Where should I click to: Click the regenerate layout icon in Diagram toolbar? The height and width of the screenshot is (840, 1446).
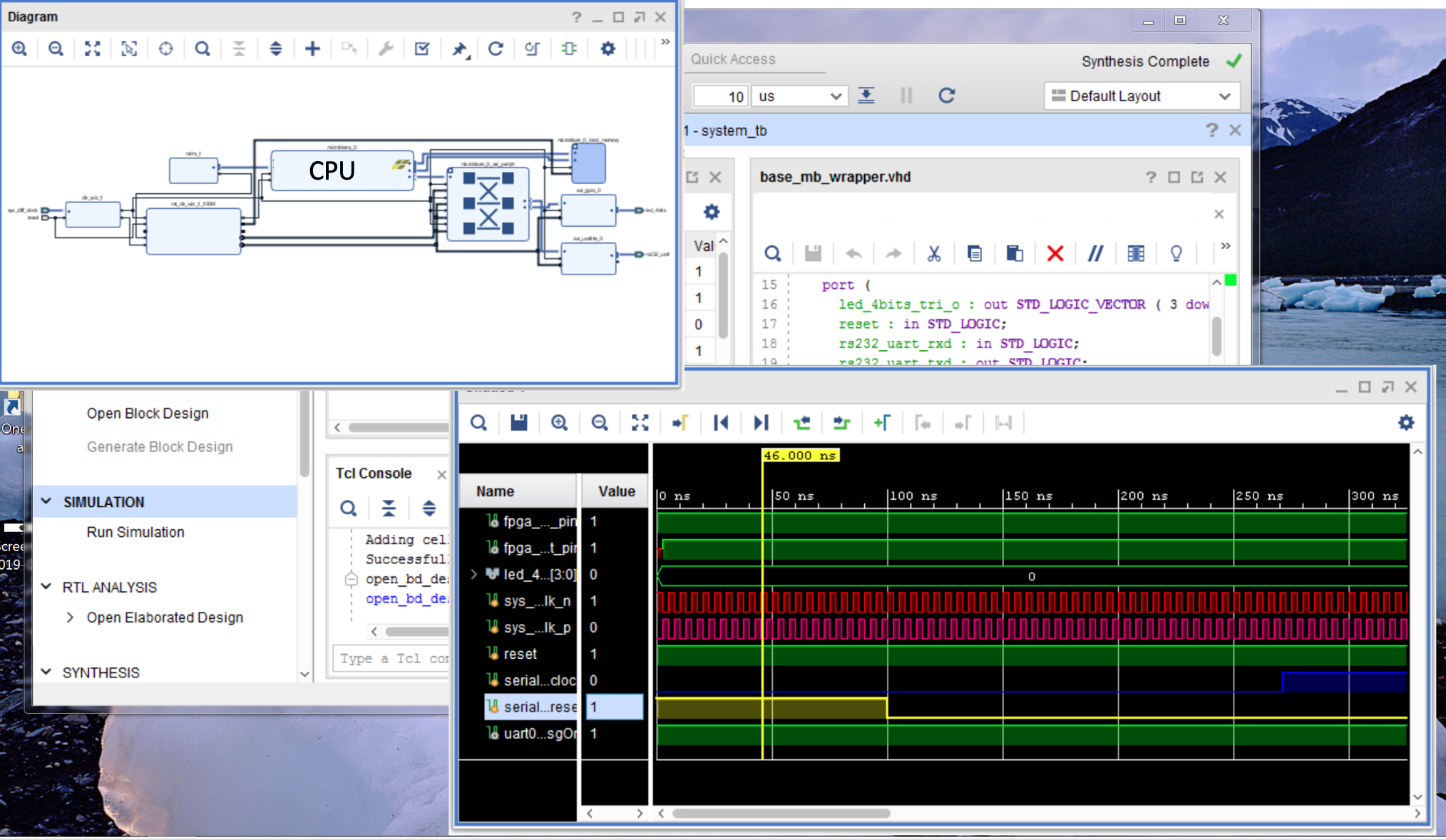tap(496, 48)
